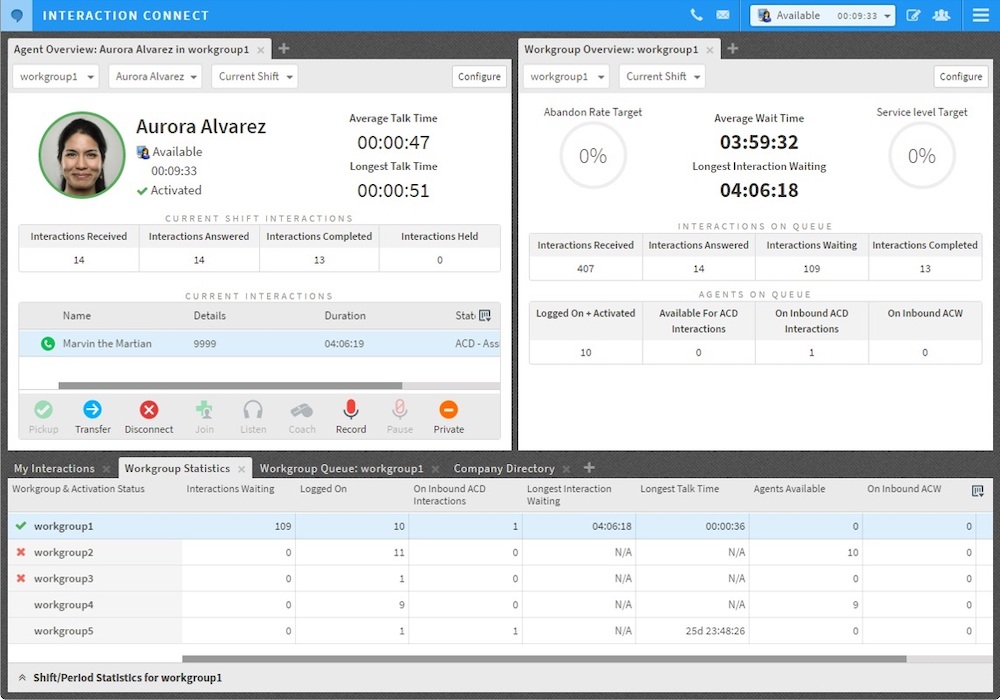Close the Workgroup Statistics tab
1000x700 pixels.
point(242,469)
